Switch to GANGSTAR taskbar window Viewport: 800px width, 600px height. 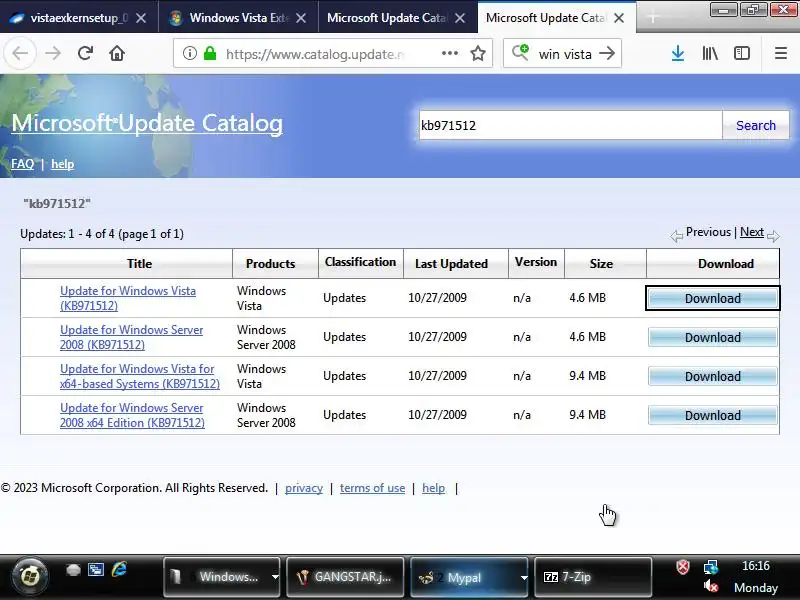tap(345, 577)
